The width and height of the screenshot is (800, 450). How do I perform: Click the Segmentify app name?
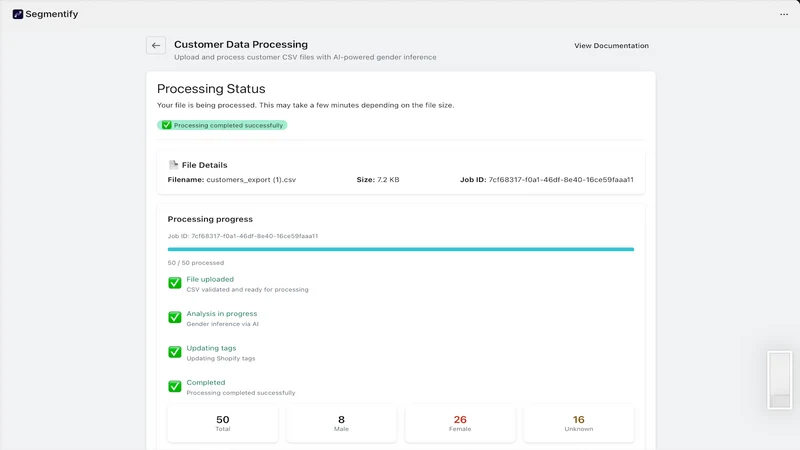52,14
